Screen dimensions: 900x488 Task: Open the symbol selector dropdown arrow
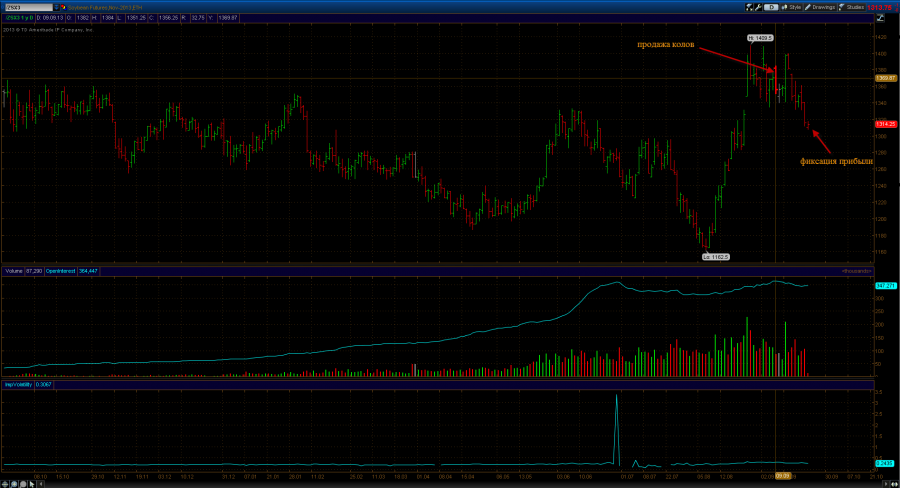coord(56,7)
